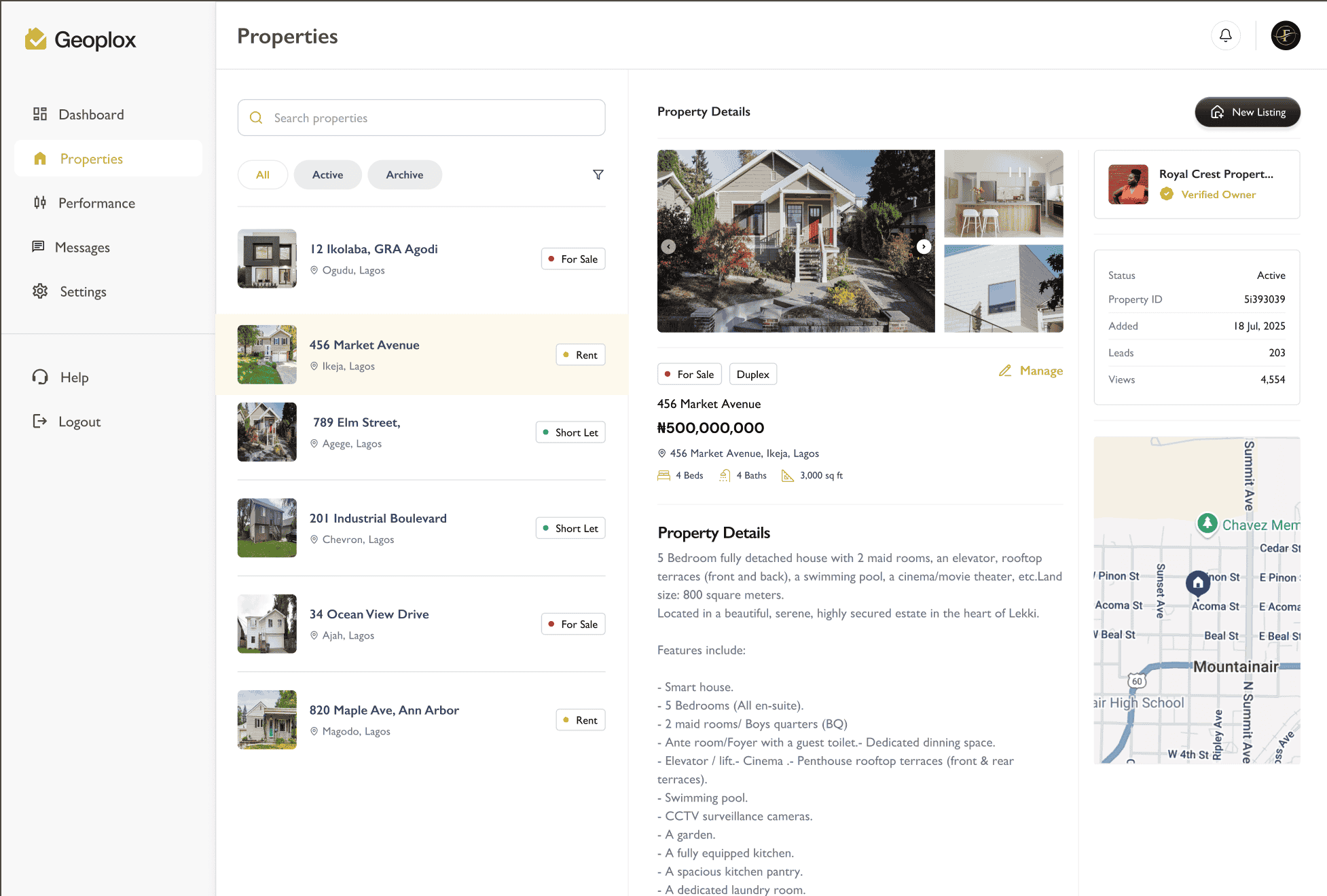Click the route 60 shield on map
The image size is (1327, 896).
(x=1137, y=681)
